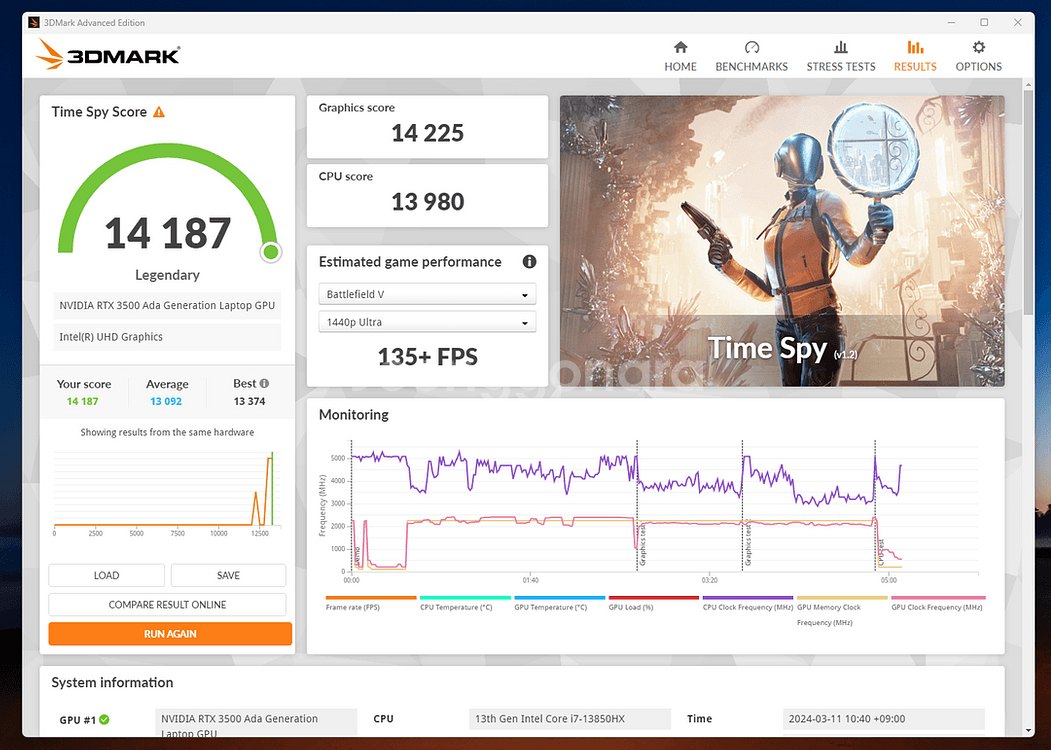Click the GPU name in System information
The image size is (1051, 750).
[x=256, y=723]
